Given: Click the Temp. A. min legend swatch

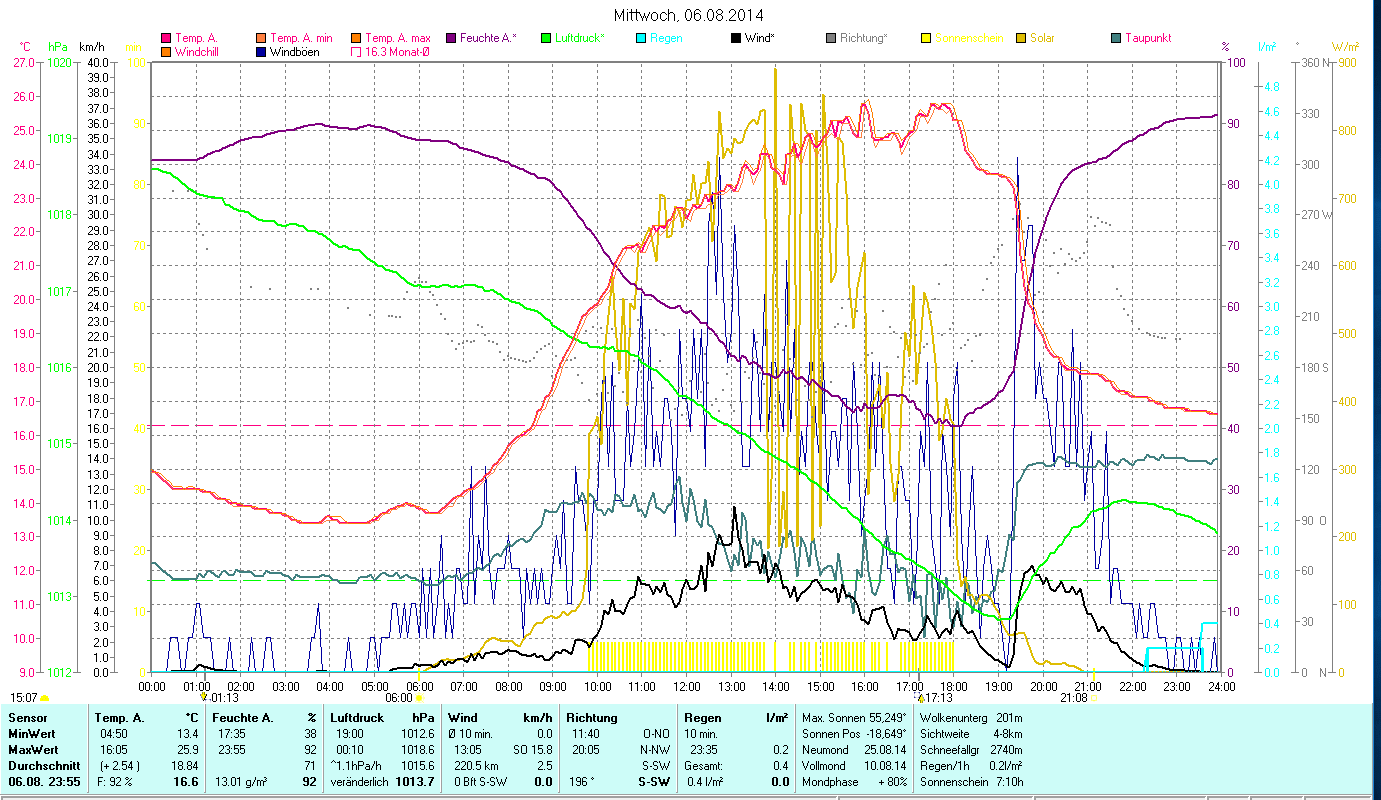Looking at the screenshot, I should click(x=261, y=38).
